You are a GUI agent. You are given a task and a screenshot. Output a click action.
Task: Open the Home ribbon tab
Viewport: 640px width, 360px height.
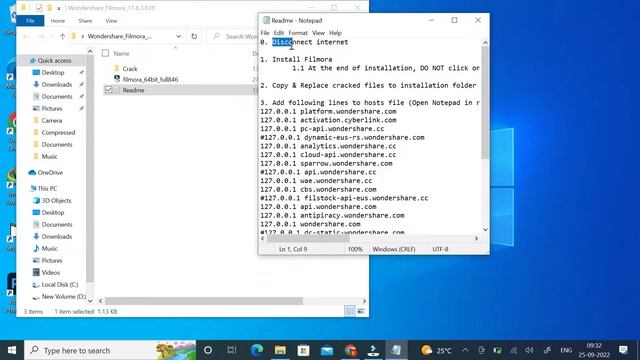click(58, 20)
